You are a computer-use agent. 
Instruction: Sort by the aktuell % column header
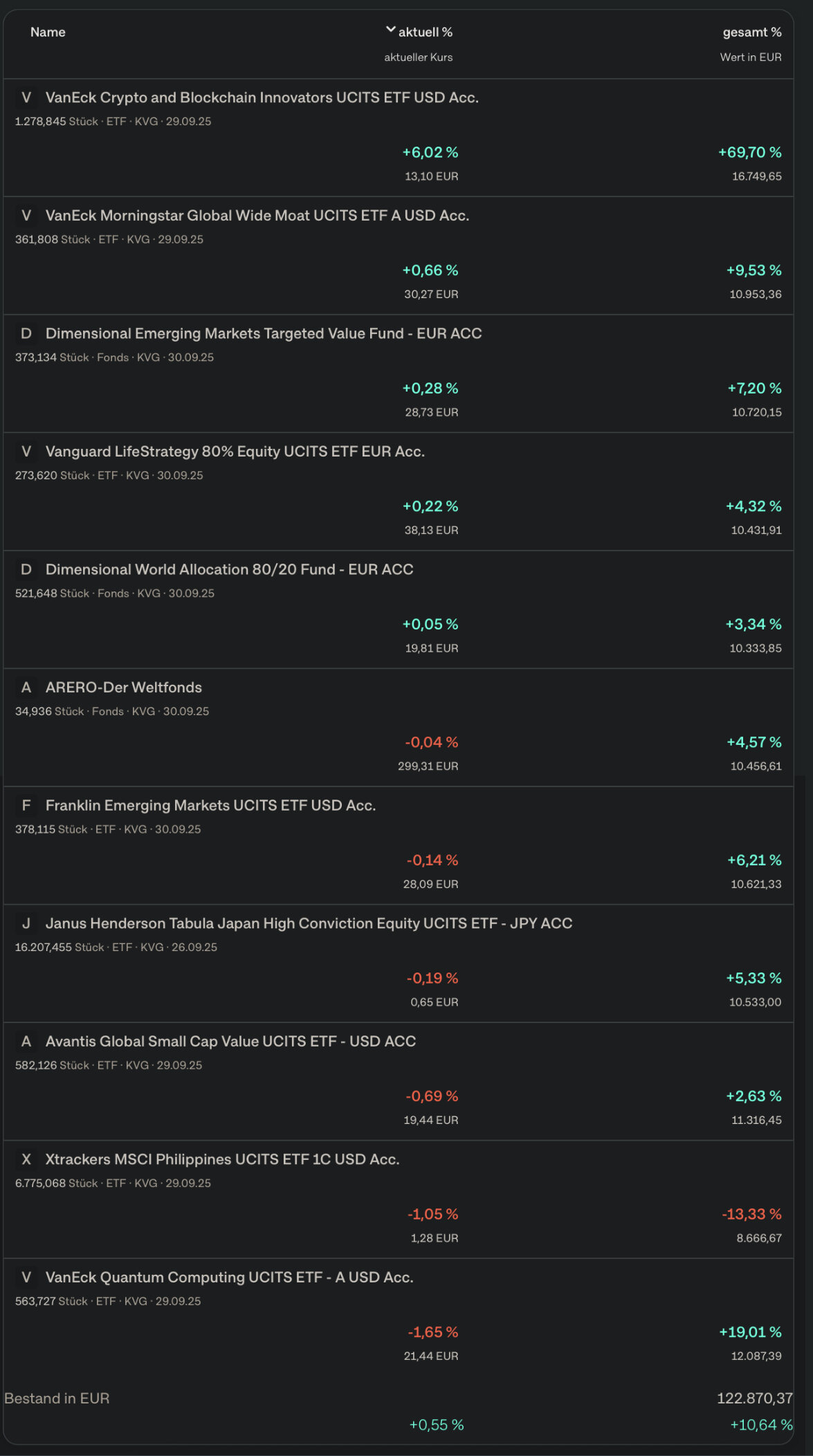click(x=425, y=32)
